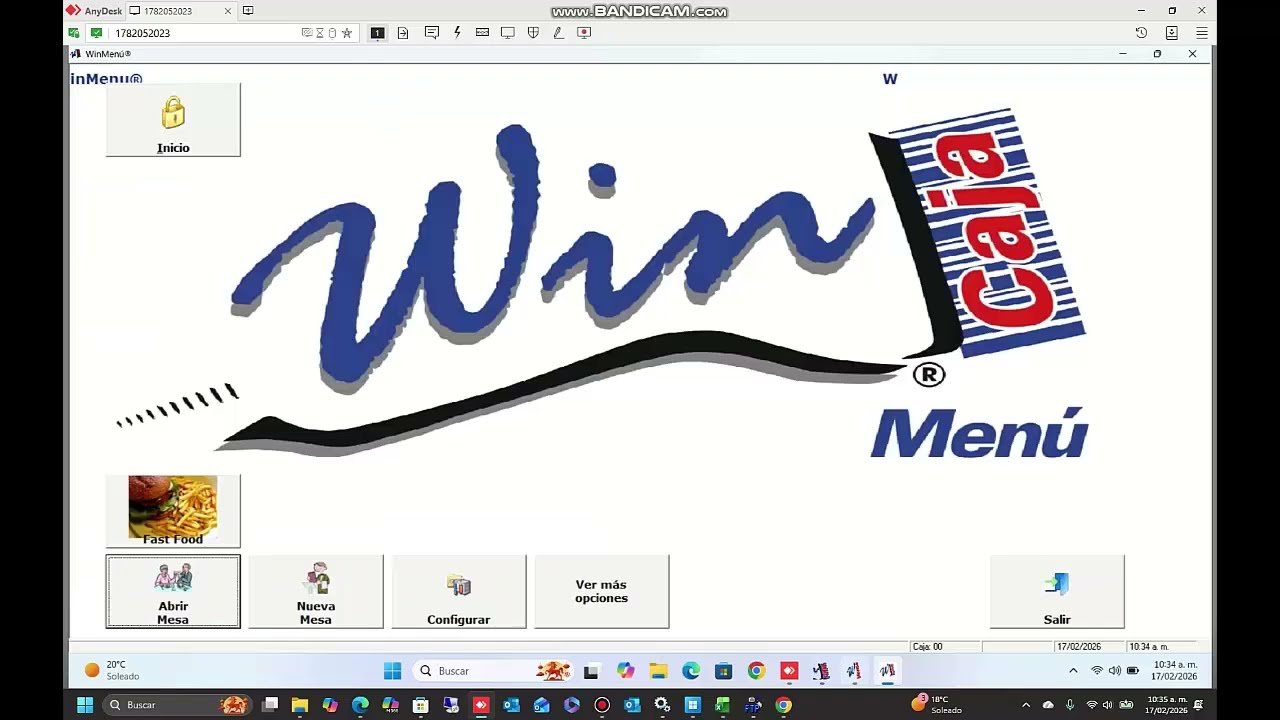Open the Configurar button
This screenshot has height=720, width=1280.
tap(459, 592)
